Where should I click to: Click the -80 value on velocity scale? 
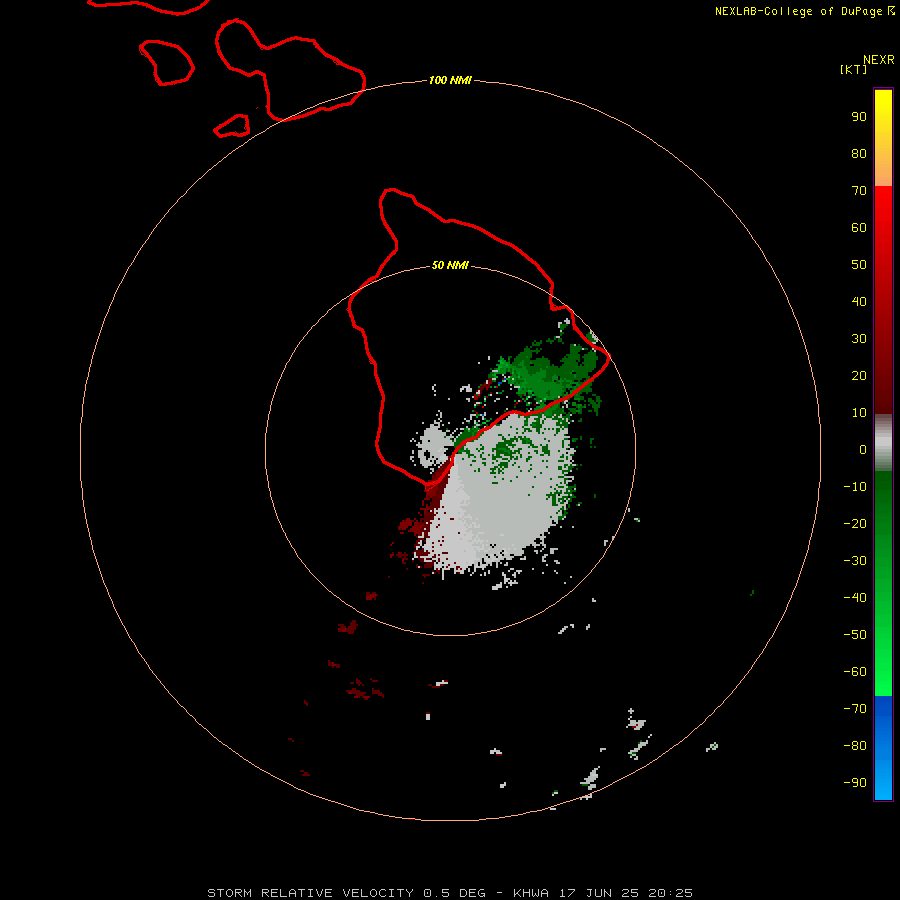[855, 746]
